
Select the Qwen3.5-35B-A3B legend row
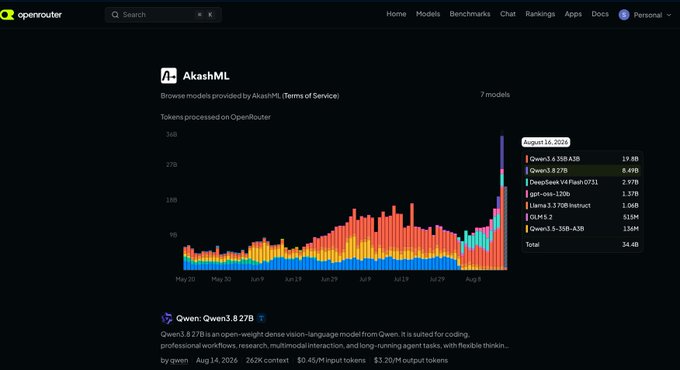pos(582,229)
